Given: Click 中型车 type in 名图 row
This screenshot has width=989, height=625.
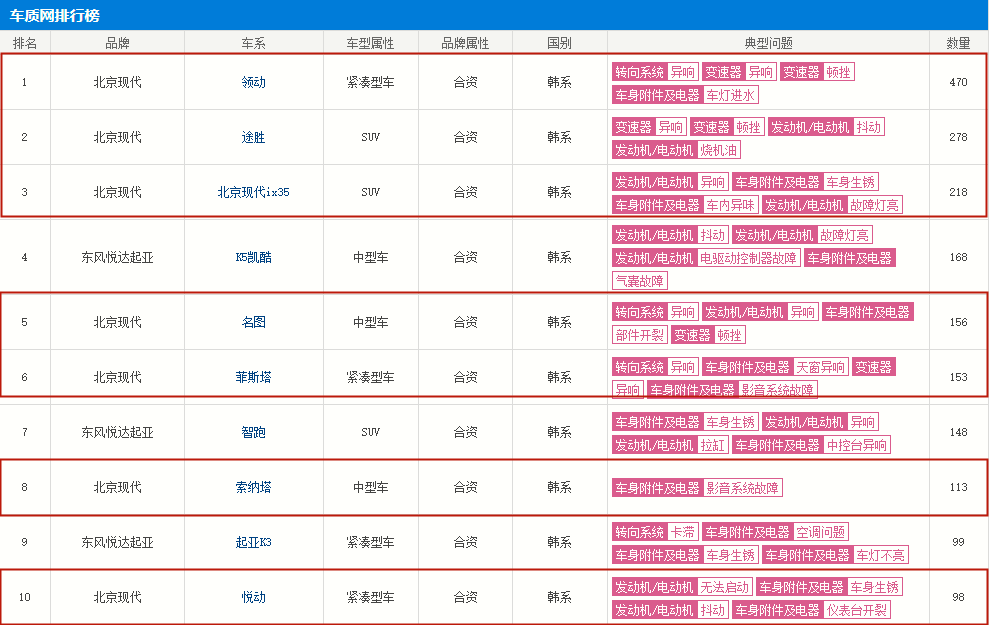Looking at the screenshot, I should [370, 322].
